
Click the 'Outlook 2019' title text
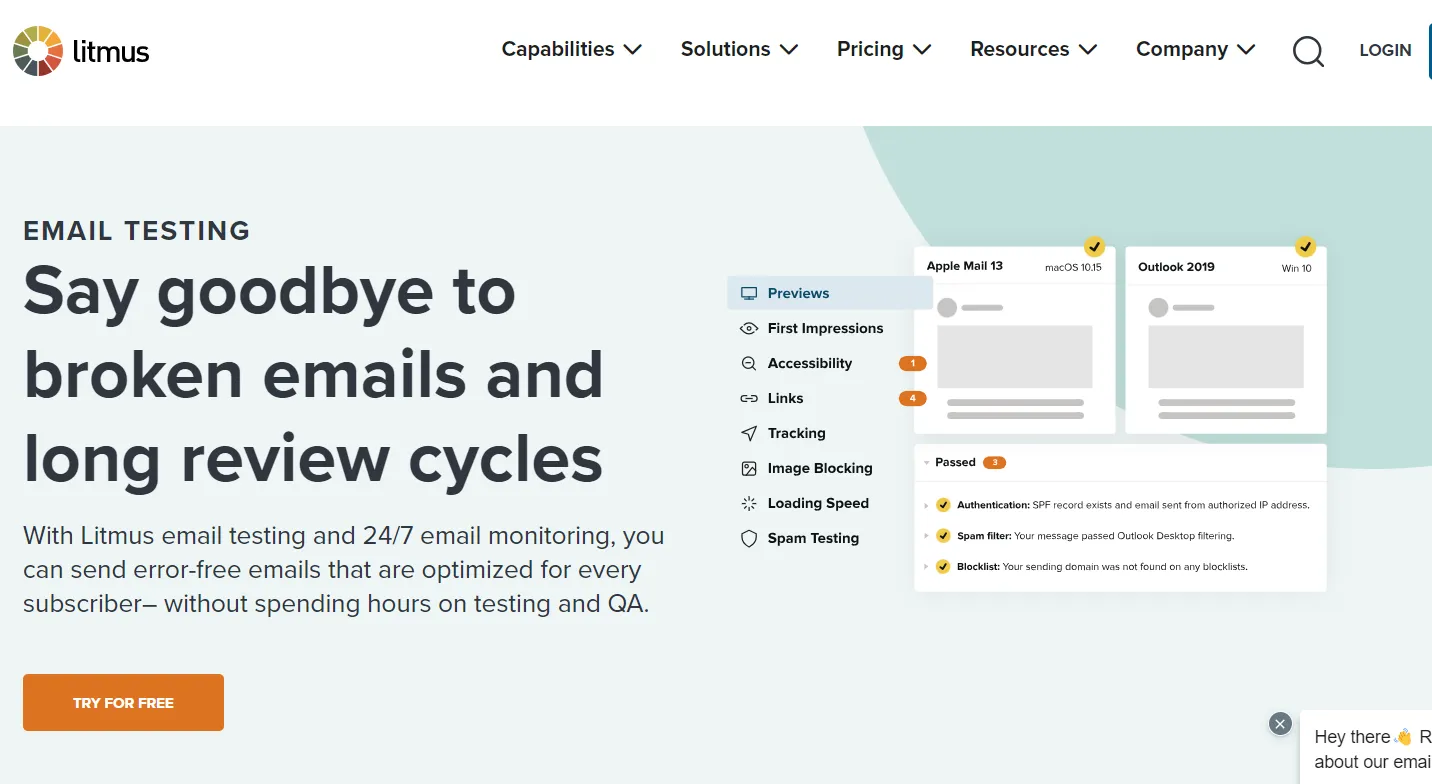1176,267
